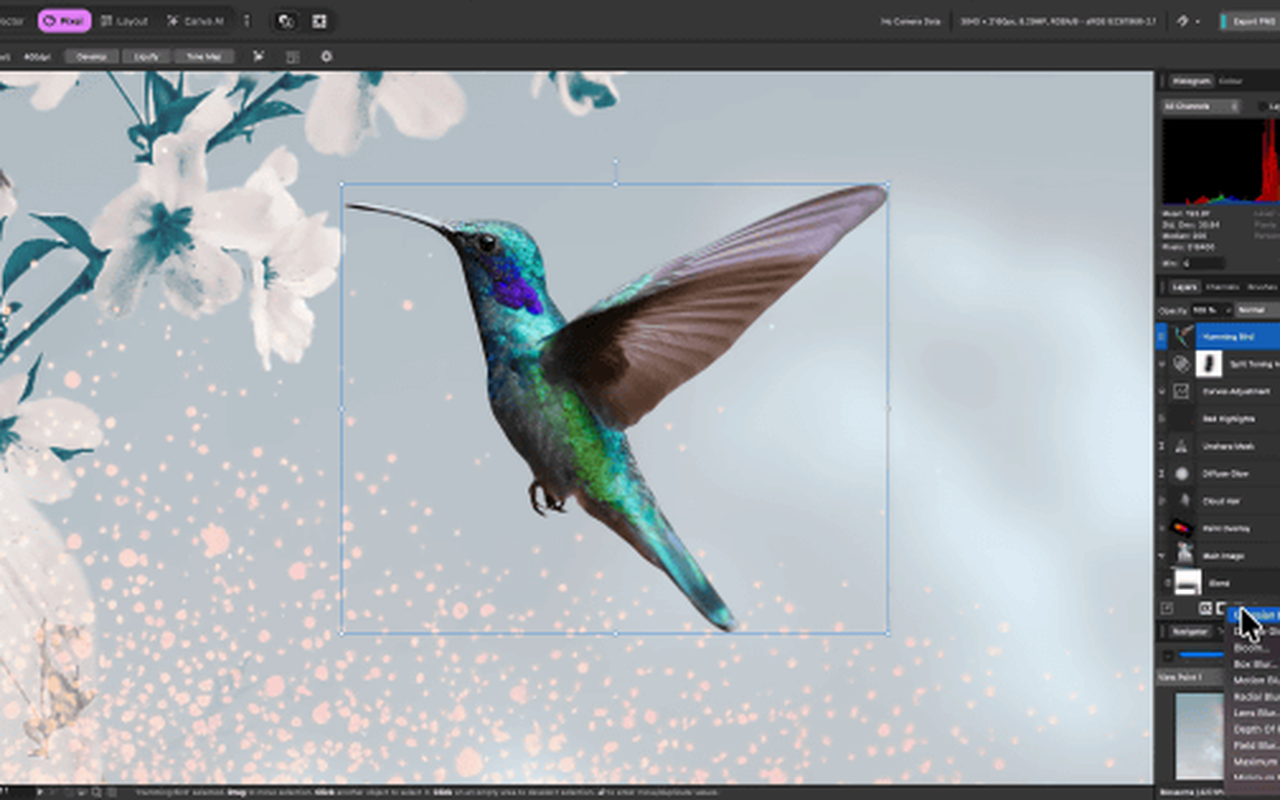Screen dimensions: 1280x800
Task: Open the gear settings icon in context toolbar
Action: [326, 57]
